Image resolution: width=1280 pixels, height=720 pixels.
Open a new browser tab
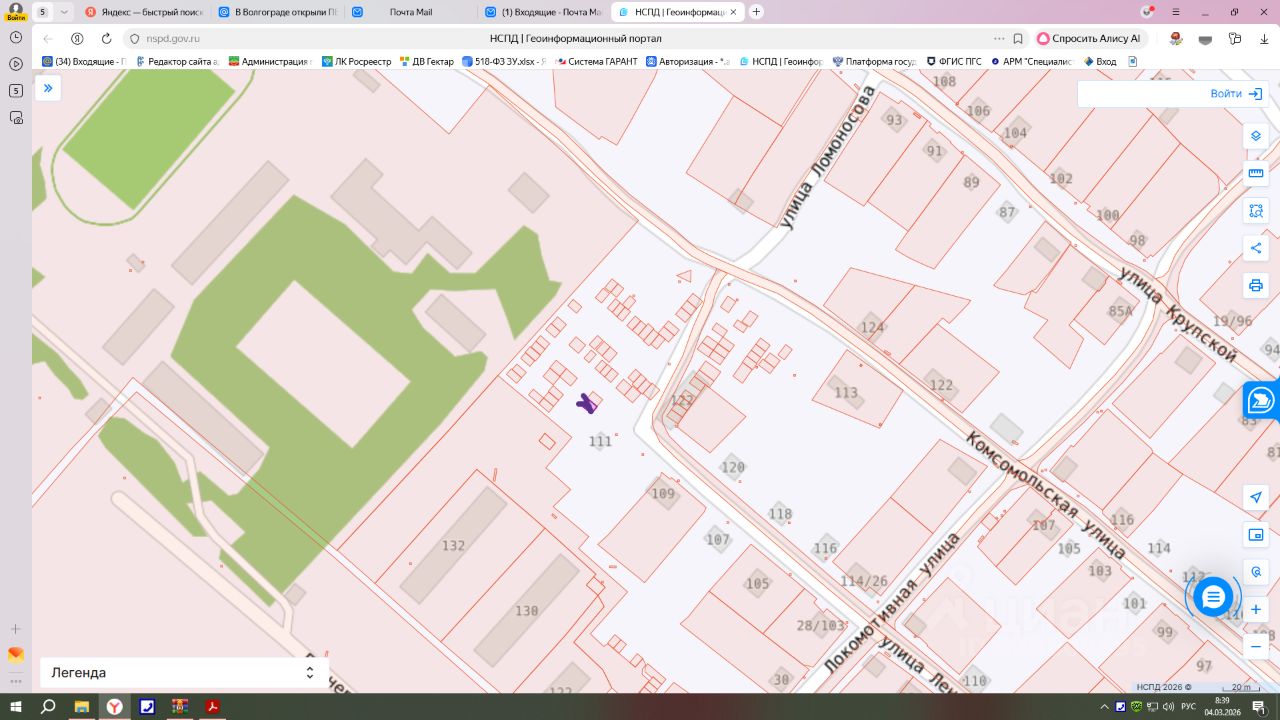[756, 12]
